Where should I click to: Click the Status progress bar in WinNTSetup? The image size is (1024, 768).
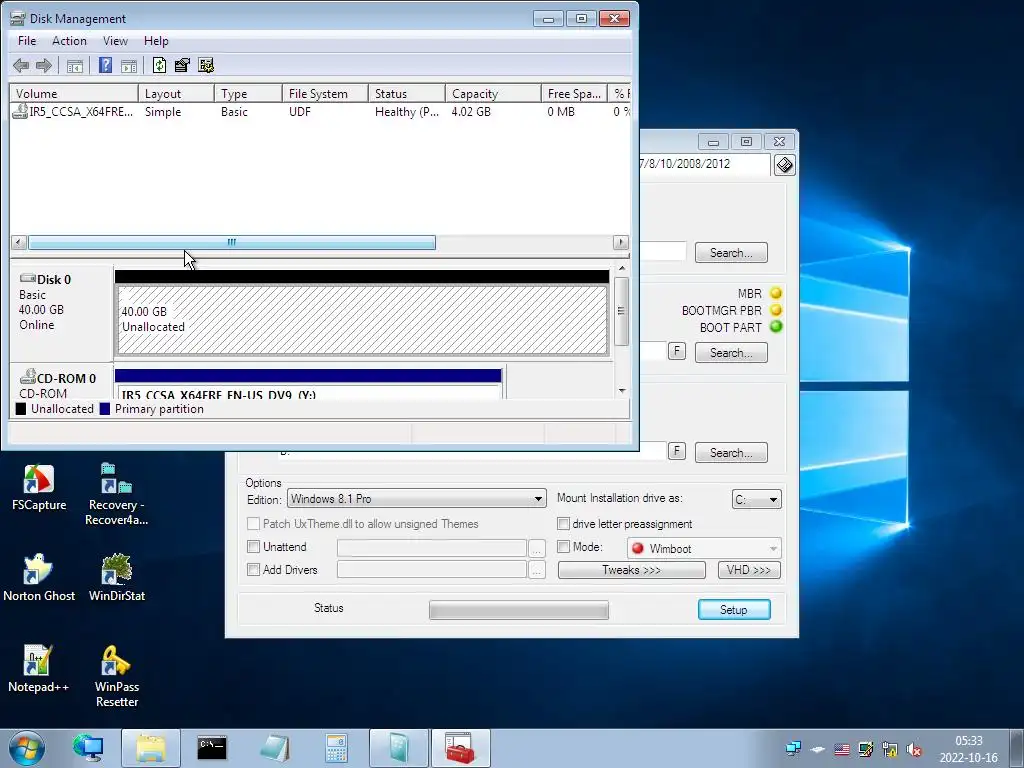pos(519,610)
